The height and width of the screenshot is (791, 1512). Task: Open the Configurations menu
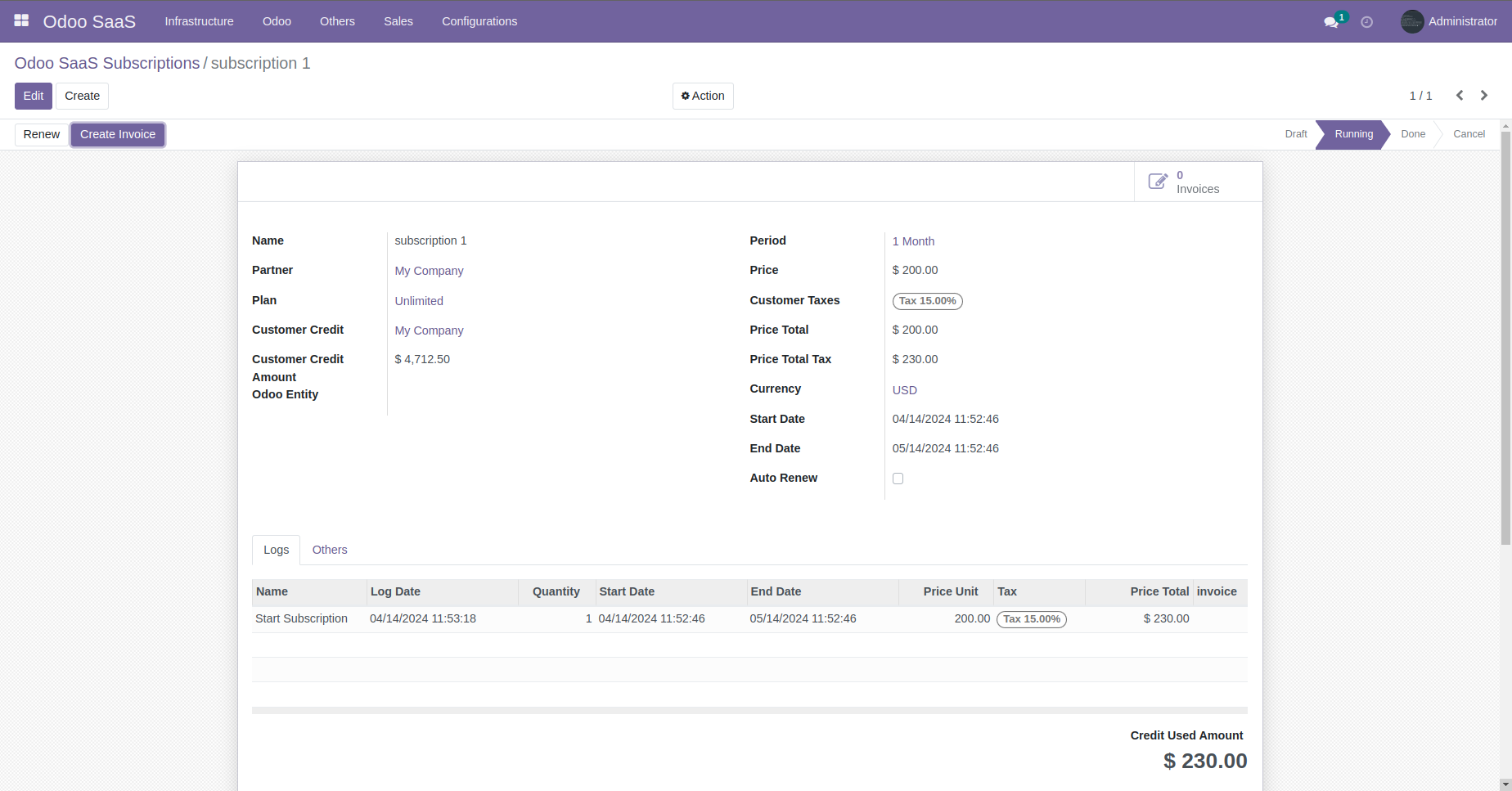click(x=479, y=21)
